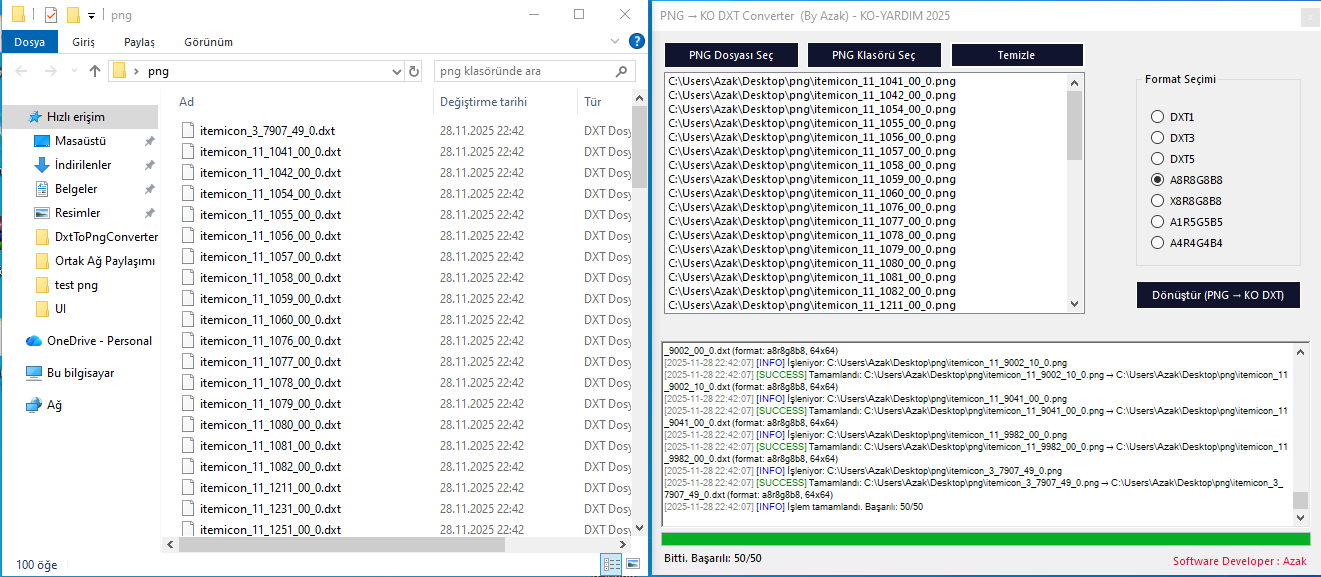Switch to the Görünüm ribbon tab

coord(208,42)
